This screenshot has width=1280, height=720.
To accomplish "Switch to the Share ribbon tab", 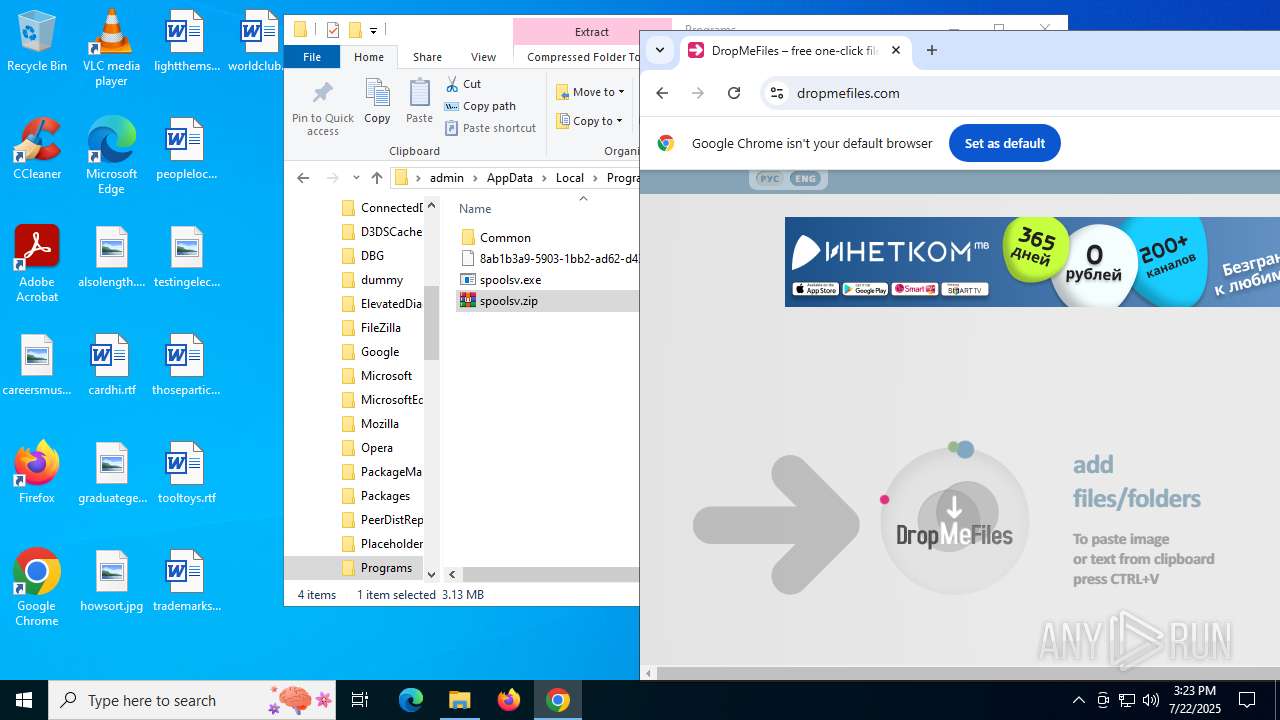I will [x=427, y=57].
